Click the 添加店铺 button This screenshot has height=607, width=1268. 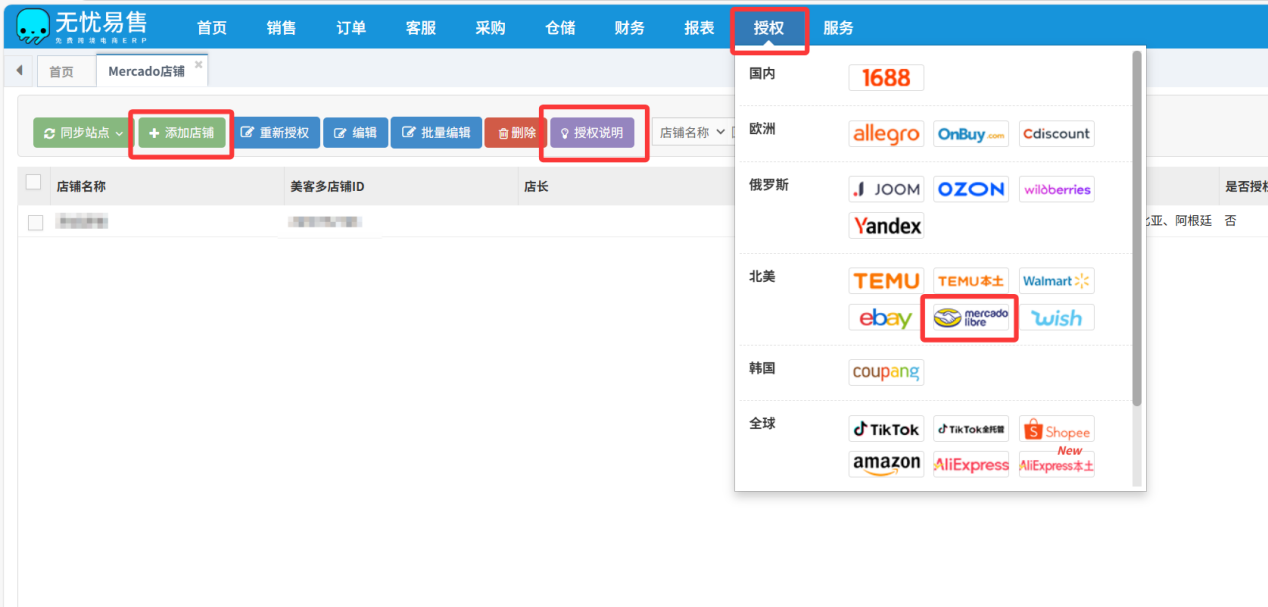(x=181, y=133)
